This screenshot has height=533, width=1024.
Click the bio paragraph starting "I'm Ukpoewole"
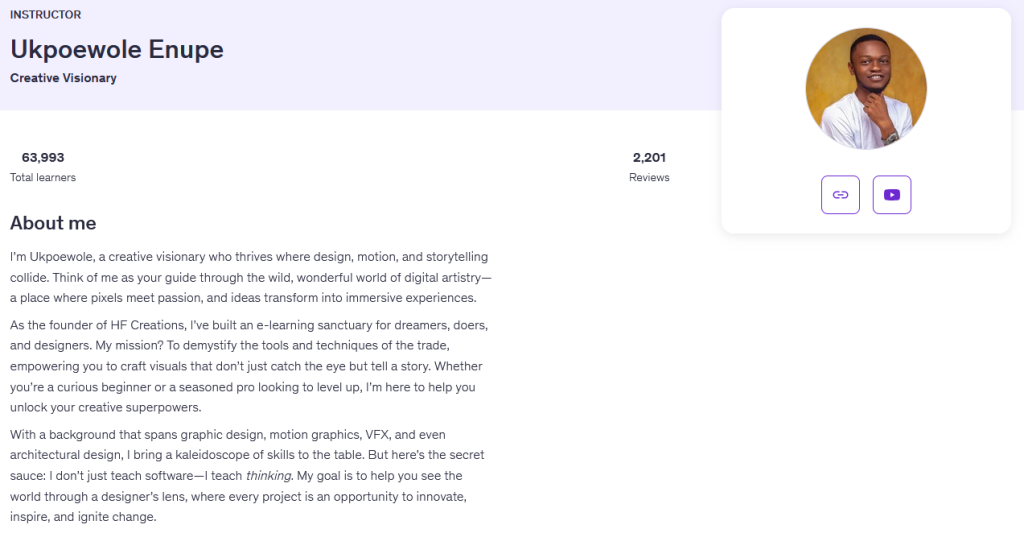coord(250,277)
